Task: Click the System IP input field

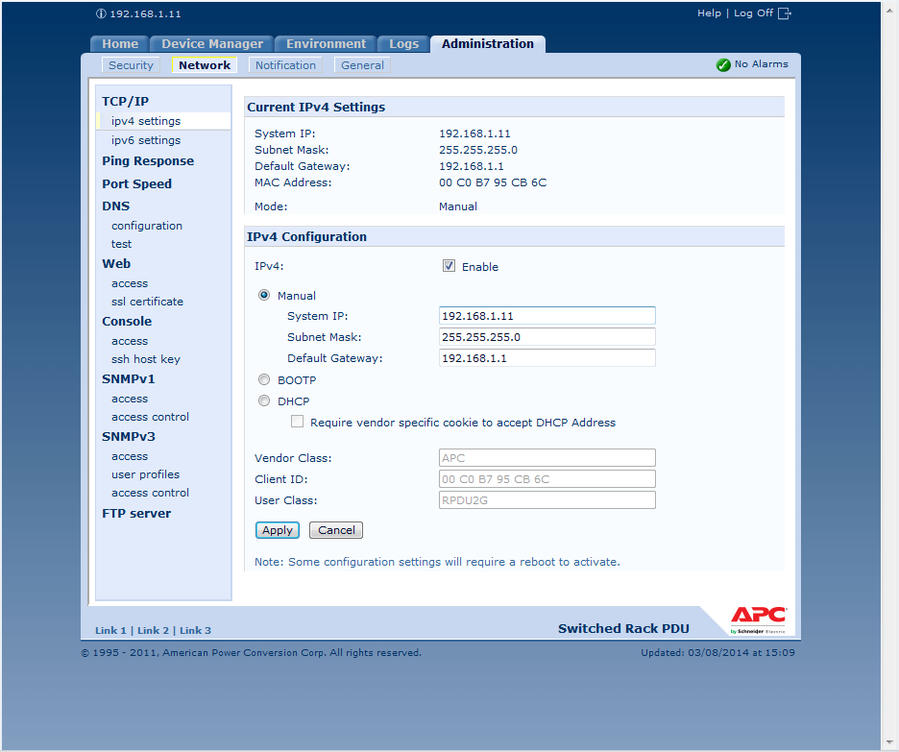Action: [x=547, y=316]
